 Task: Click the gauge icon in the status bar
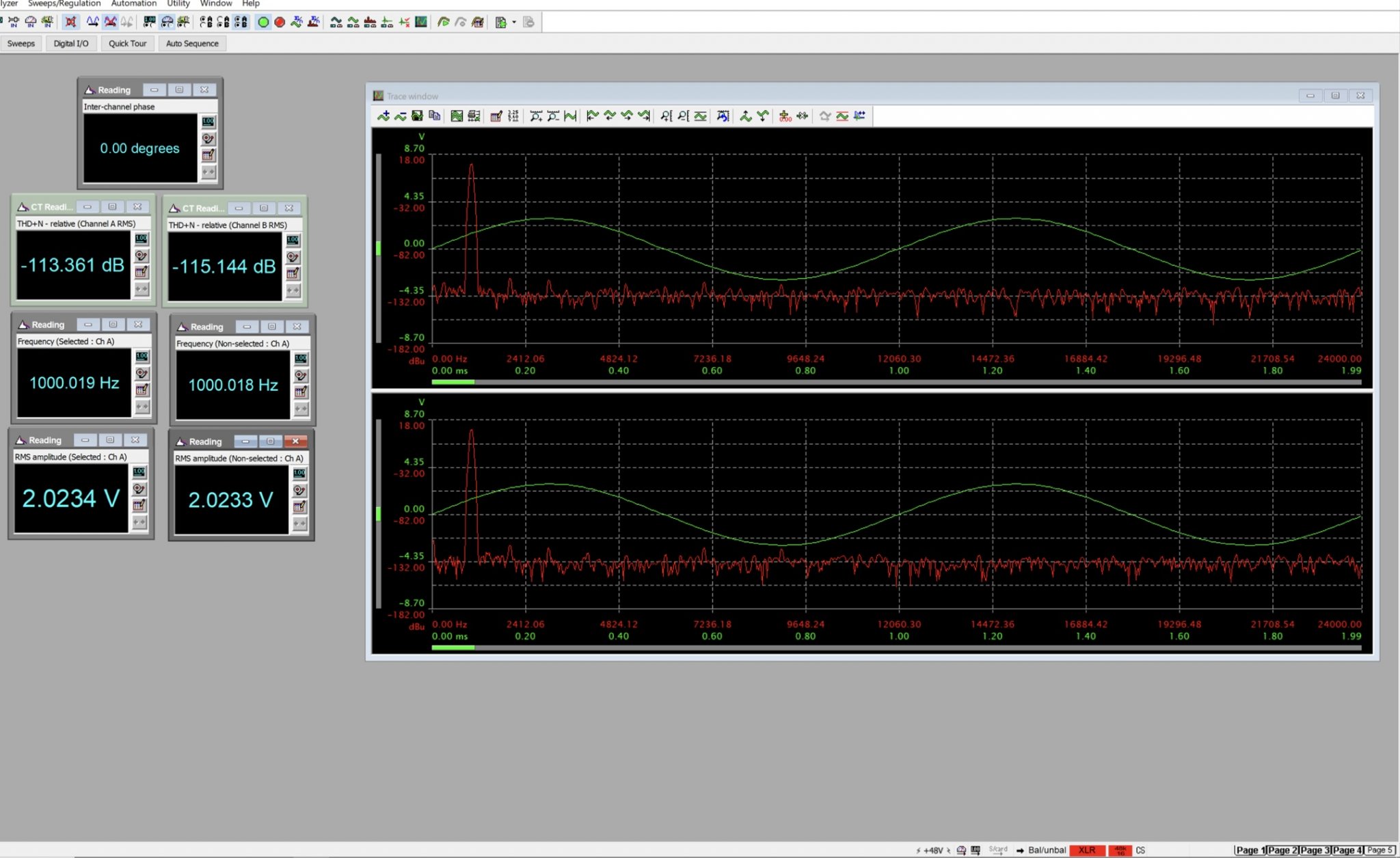pyautogui.click(x=961, y=850)
